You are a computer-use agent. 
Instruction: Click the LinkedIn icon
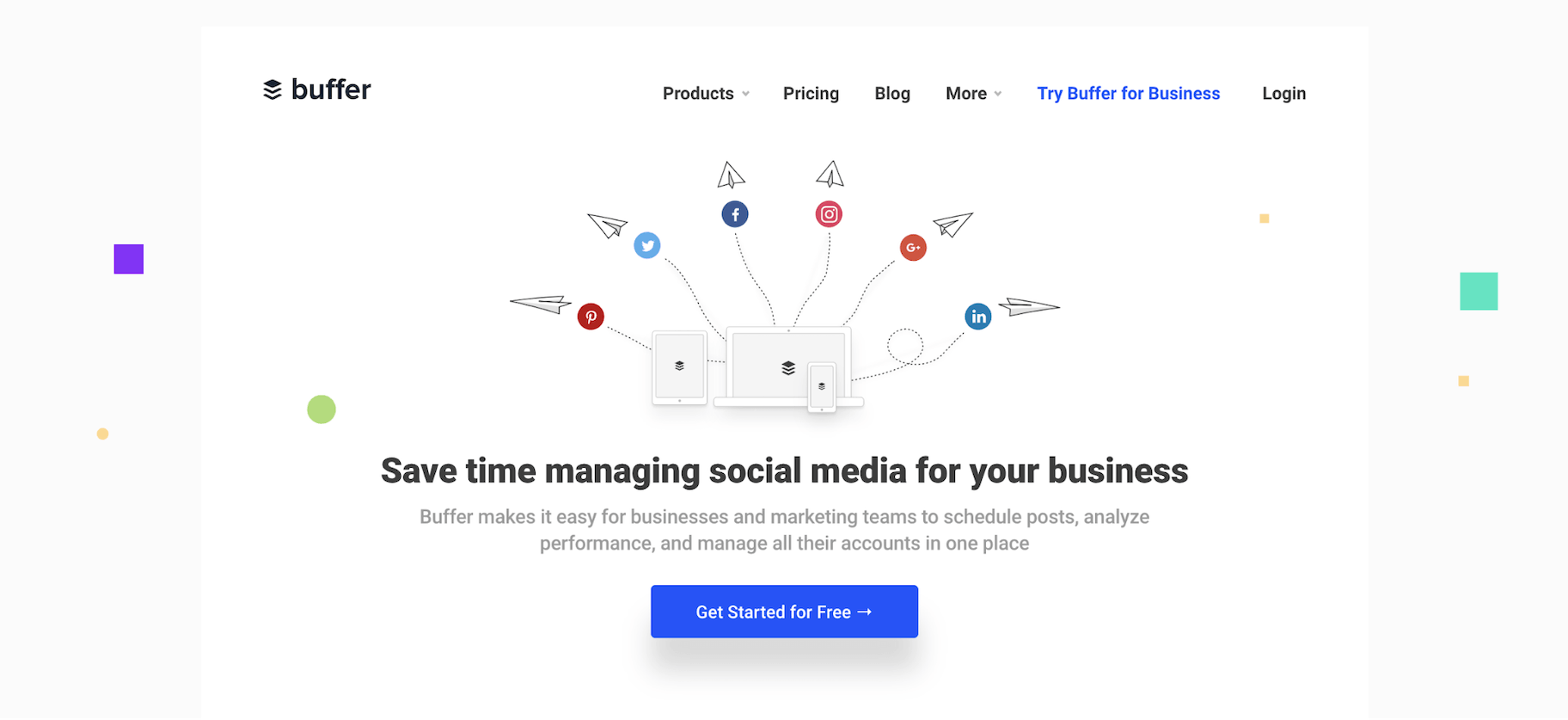[x=978, y=317]
